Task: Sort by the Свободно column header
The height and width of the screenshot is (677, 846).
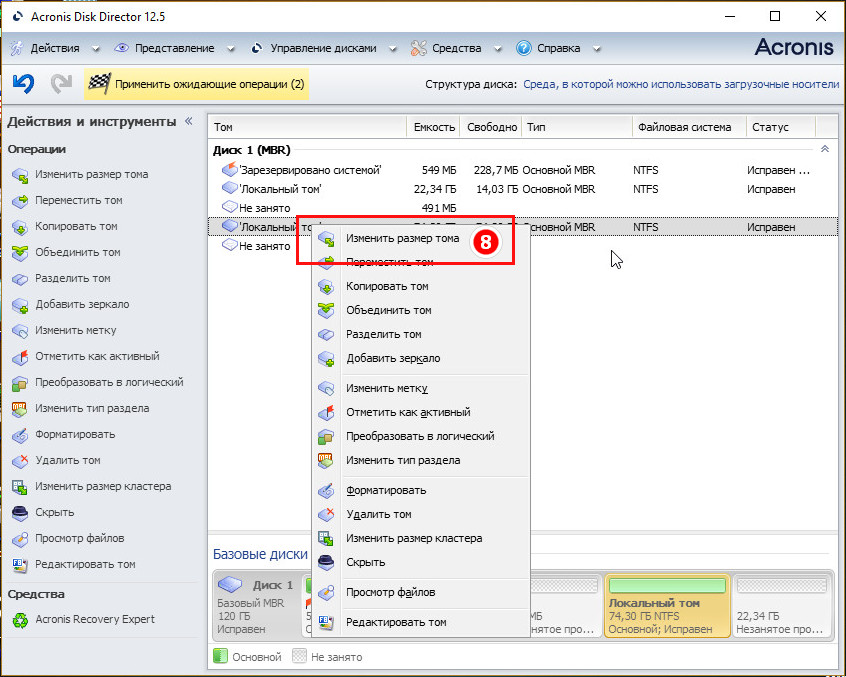Action: click(x=491, y=127)
